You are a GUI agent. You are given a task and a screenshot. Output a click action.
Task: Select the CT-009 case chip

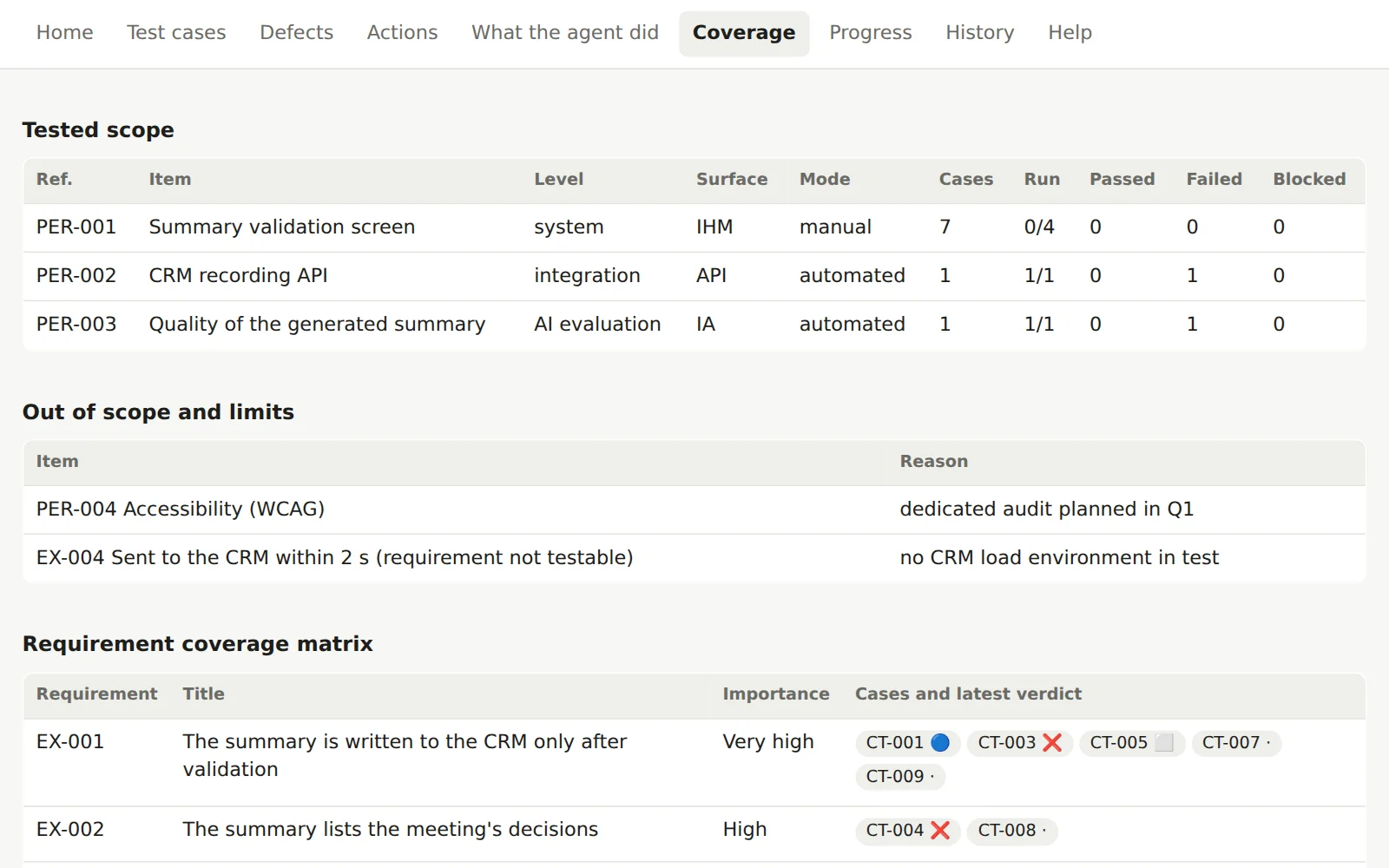click(899, 777)
